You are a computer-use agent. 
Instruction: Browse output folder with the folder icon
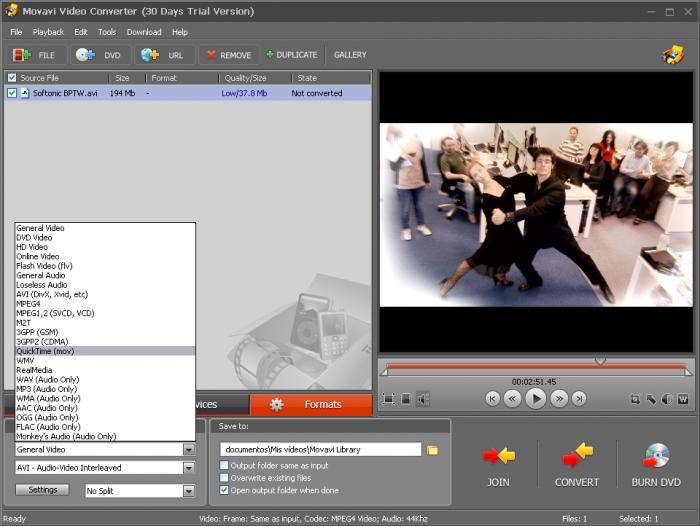[x=433, y=450]
